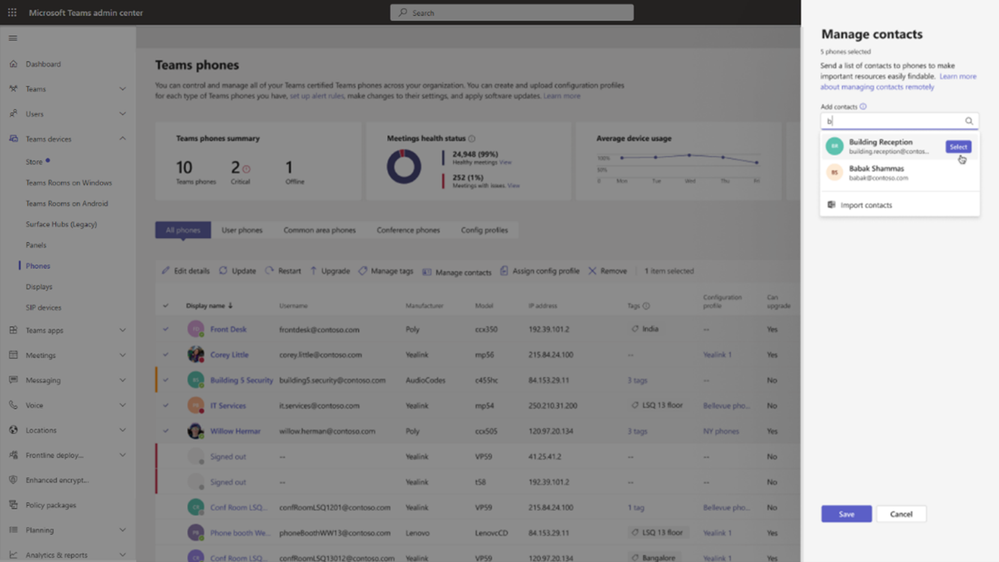The width and height of the screenshot is (999, 562).
Task: Switch to the Common area phones tab
Action: [x=319, y=230]
